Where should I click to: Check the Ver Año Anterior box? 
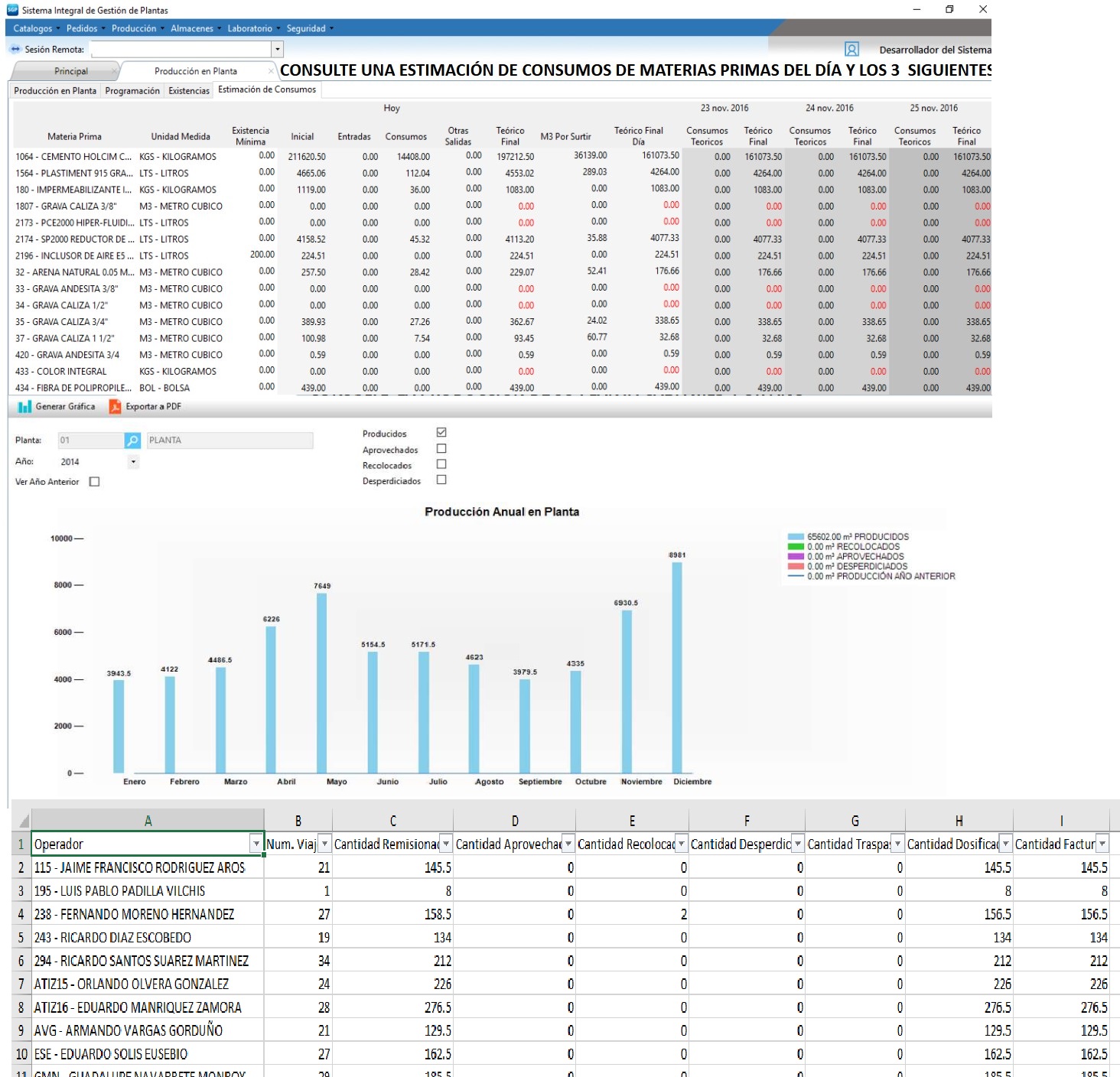[x=95, y=482]
